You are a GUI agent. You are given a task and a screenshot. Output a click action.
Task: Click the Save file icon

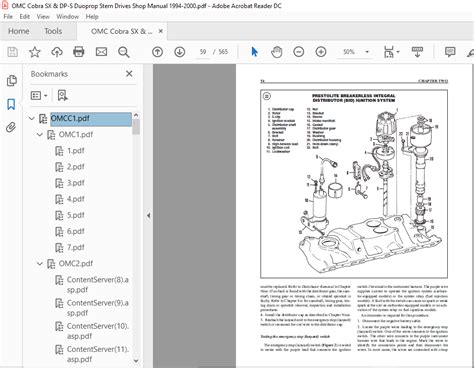(13, 52)
